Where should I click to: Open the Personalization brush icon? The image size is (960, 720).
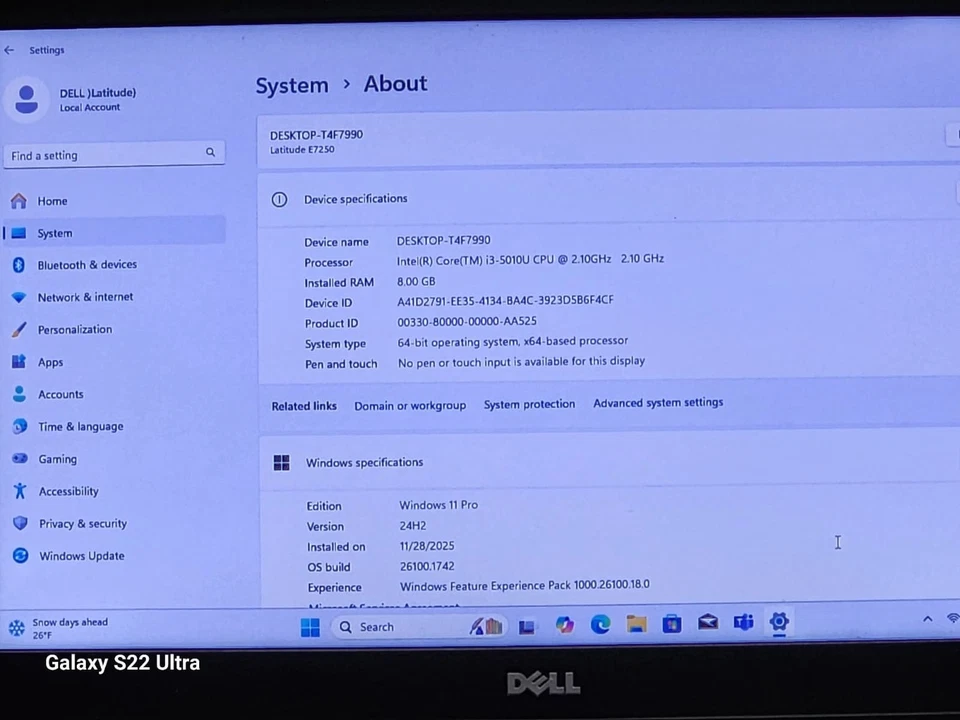(x=19, y=329)
